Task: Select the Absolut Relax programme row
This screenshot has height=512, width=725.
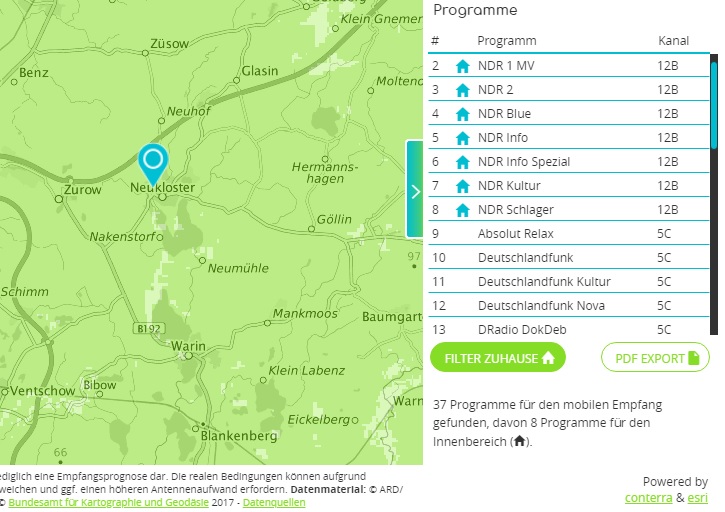Action: 515,234
